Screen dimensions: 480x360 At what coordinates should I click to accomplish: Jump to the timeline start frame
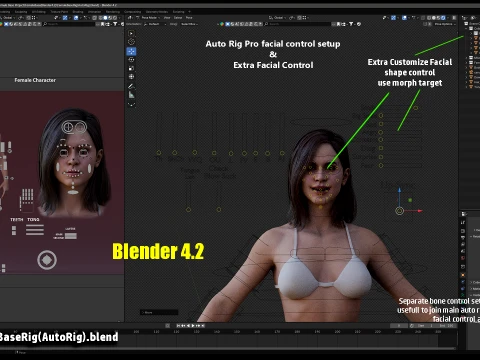(x=178, y=325)
